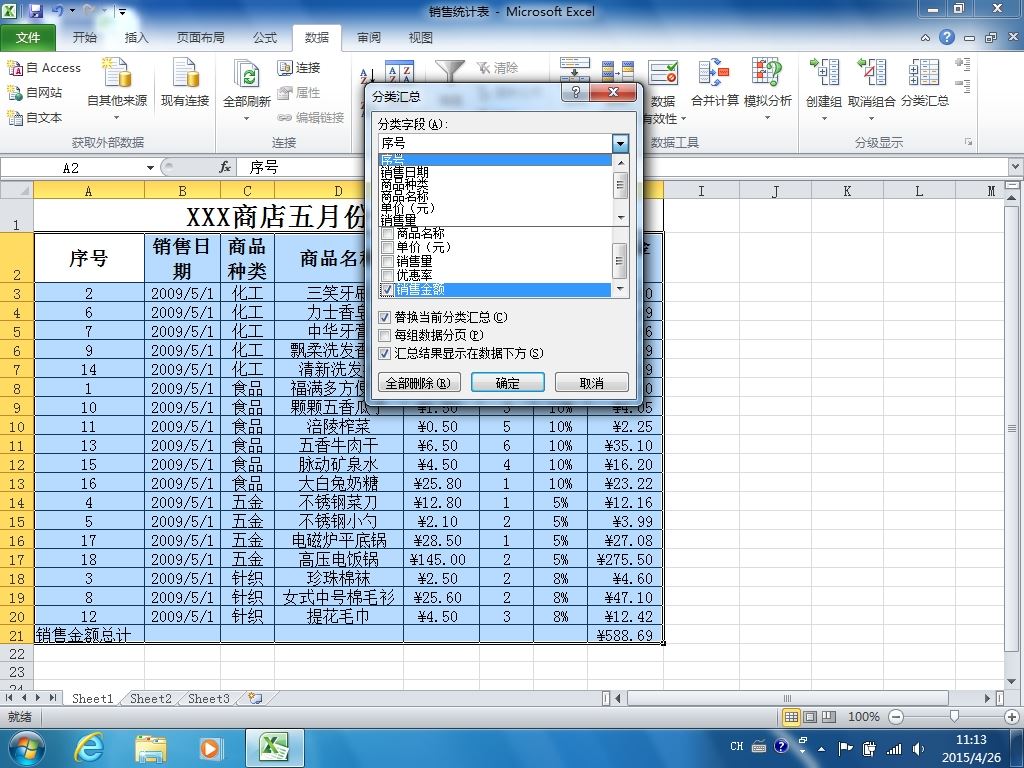Click the 自 Access import icon

[x=14, y=67]
